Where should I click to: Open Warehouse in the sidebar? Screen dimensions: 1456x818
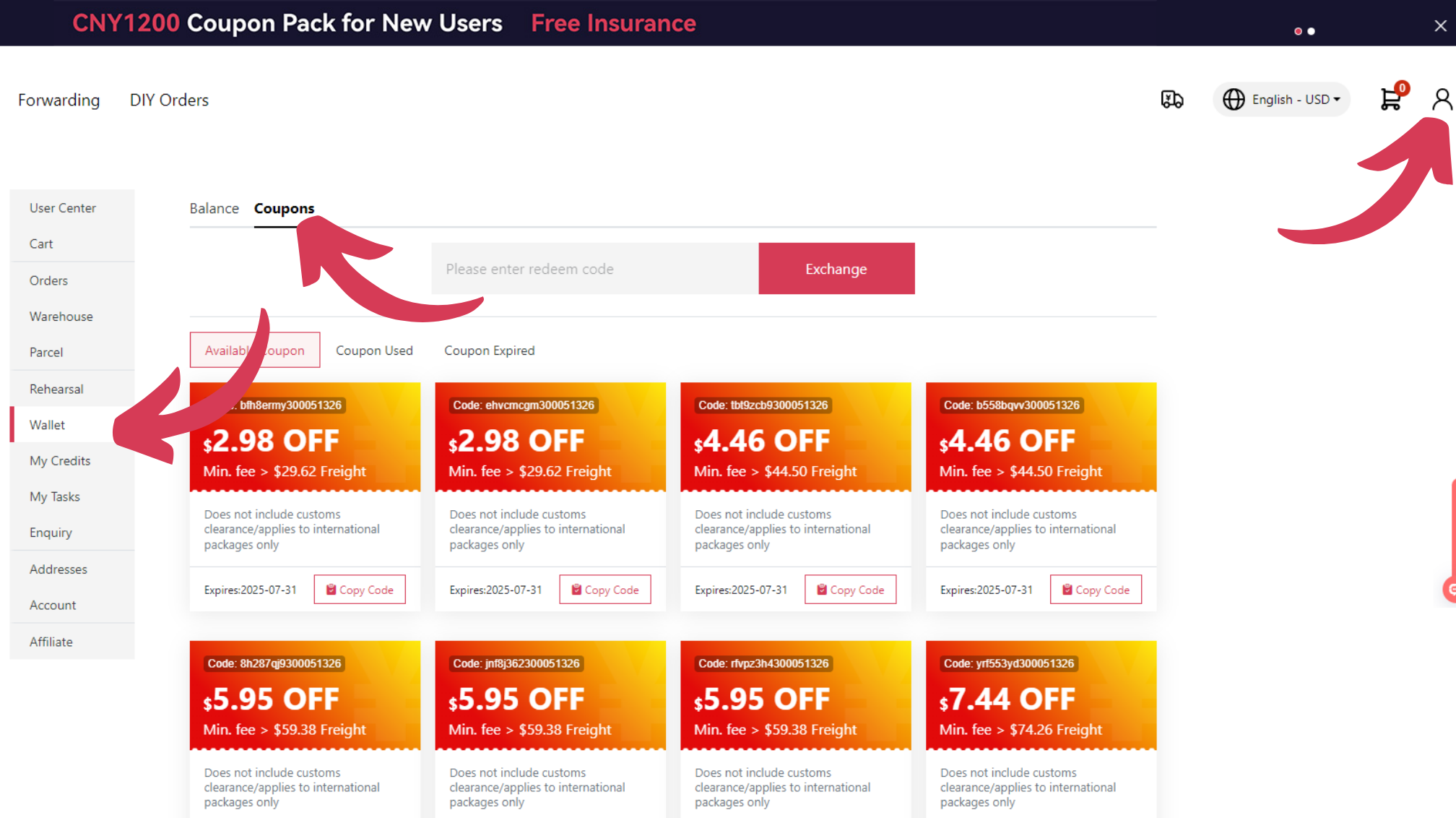coord(61,317)
